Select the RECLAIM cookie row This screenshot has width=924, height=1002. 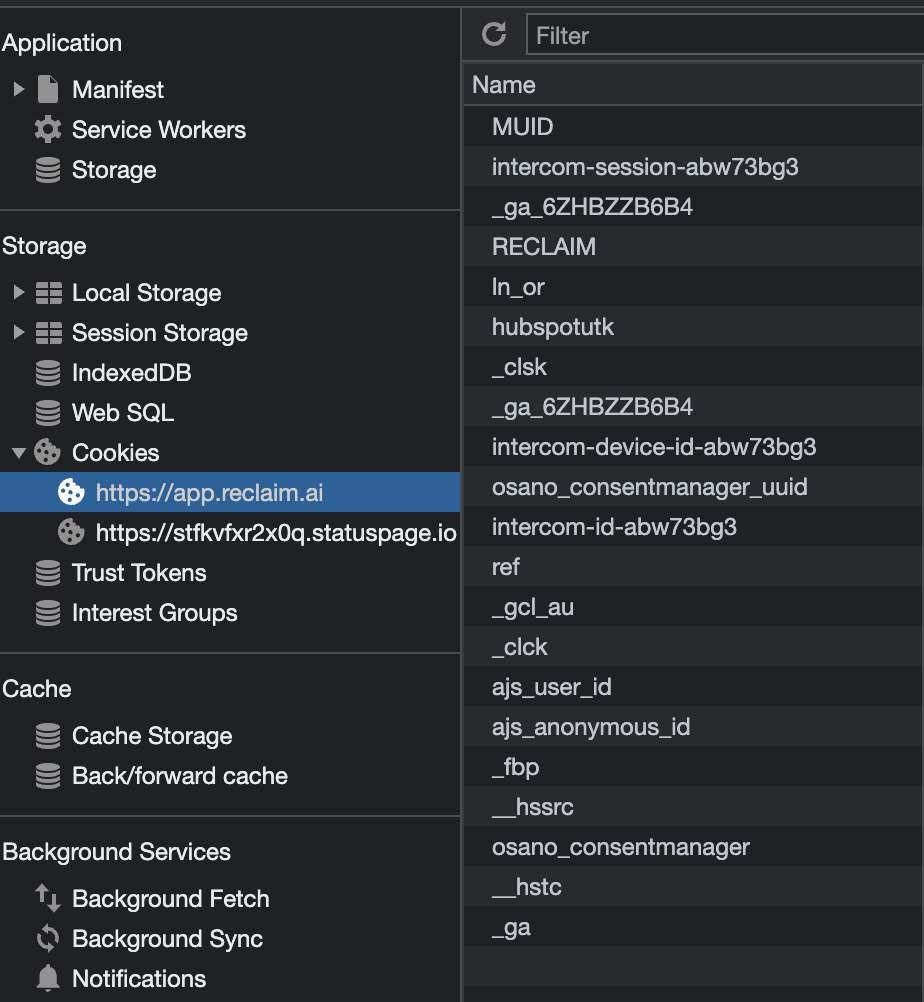coord(693,247)
